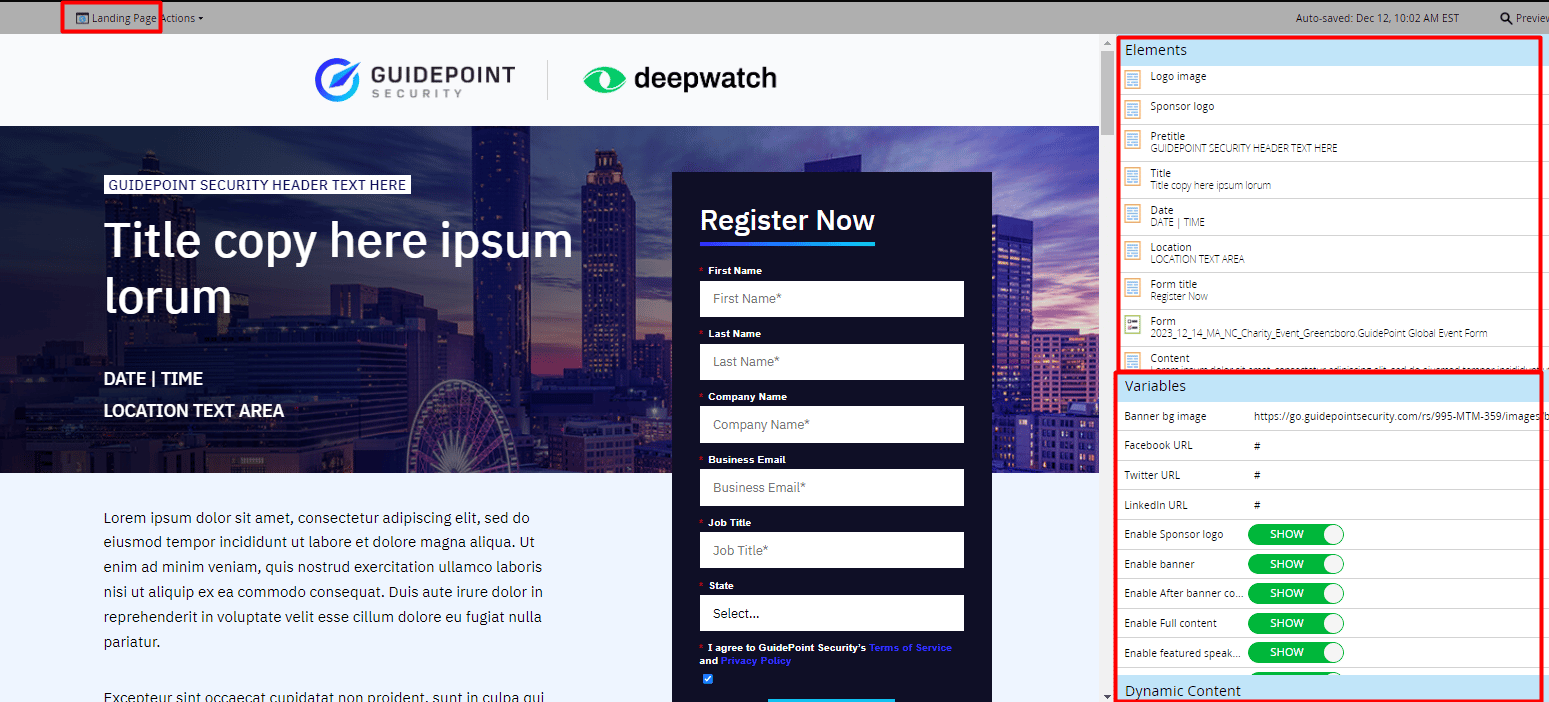Open the Terms of Service link
Viewport: 1549px width, 702px height.
[x=910, y=648]
